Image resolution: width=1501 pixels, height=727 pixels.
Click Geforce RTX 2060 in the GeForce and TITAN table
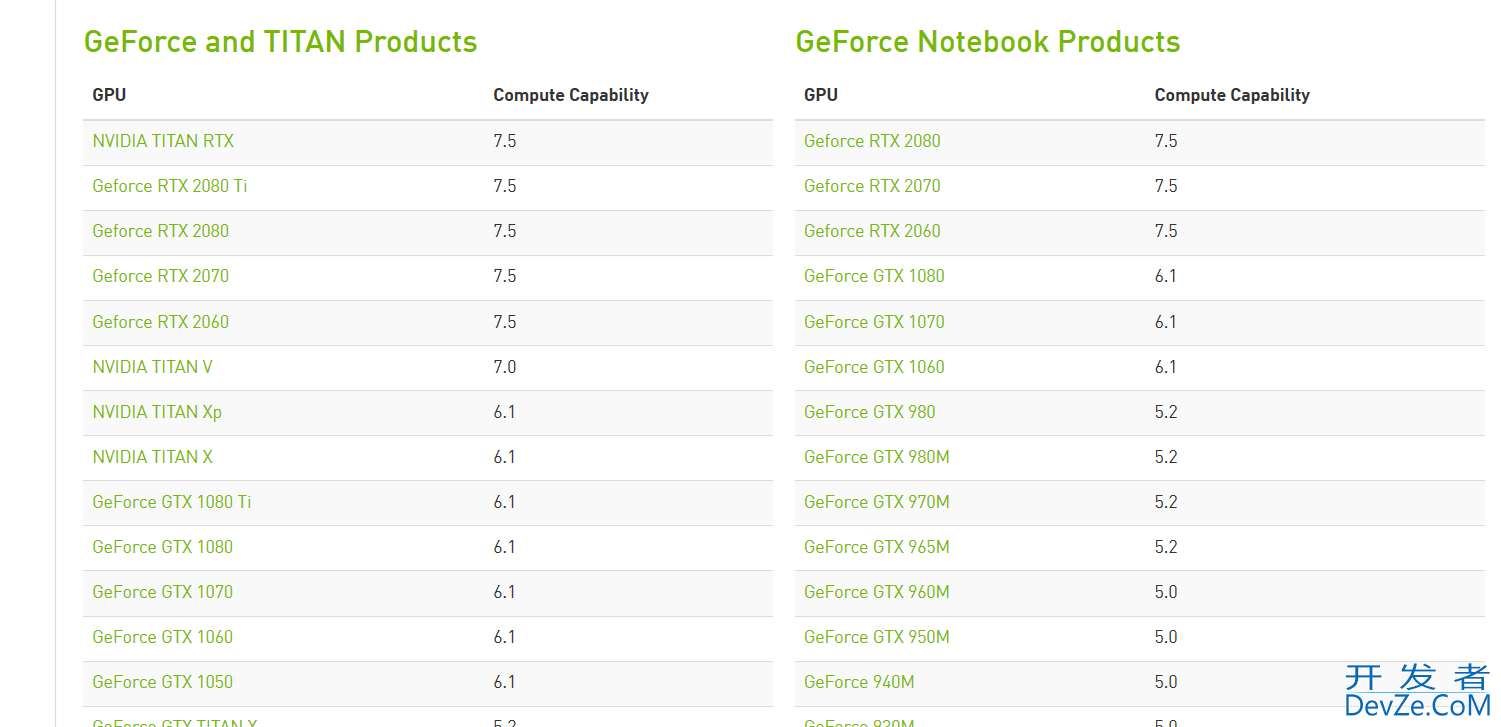tap(161, 322)
